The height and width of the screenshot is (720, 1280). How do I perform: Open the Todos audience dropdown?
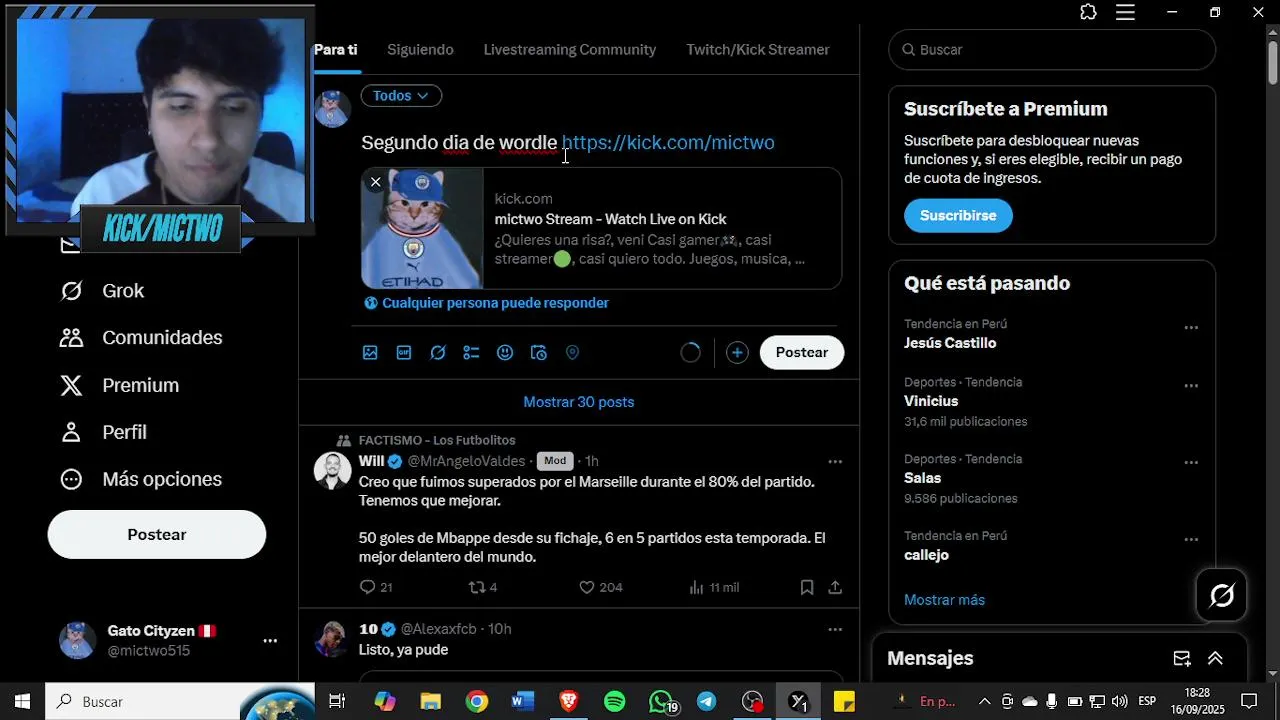(x=401, y=96)
